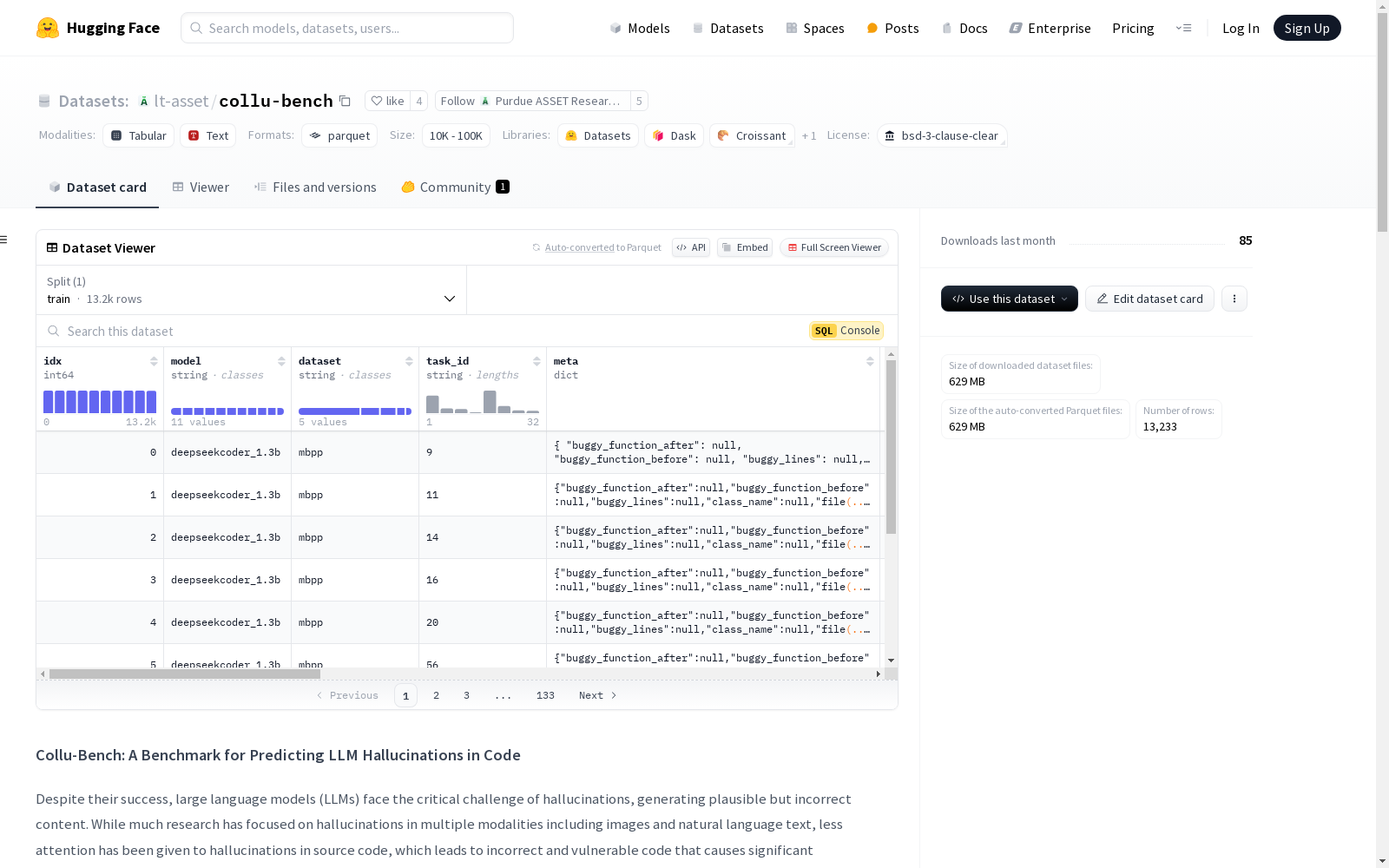Sort by idx column icon
The width and height of the screenshot is (1389, 868).
coord(154,361)
